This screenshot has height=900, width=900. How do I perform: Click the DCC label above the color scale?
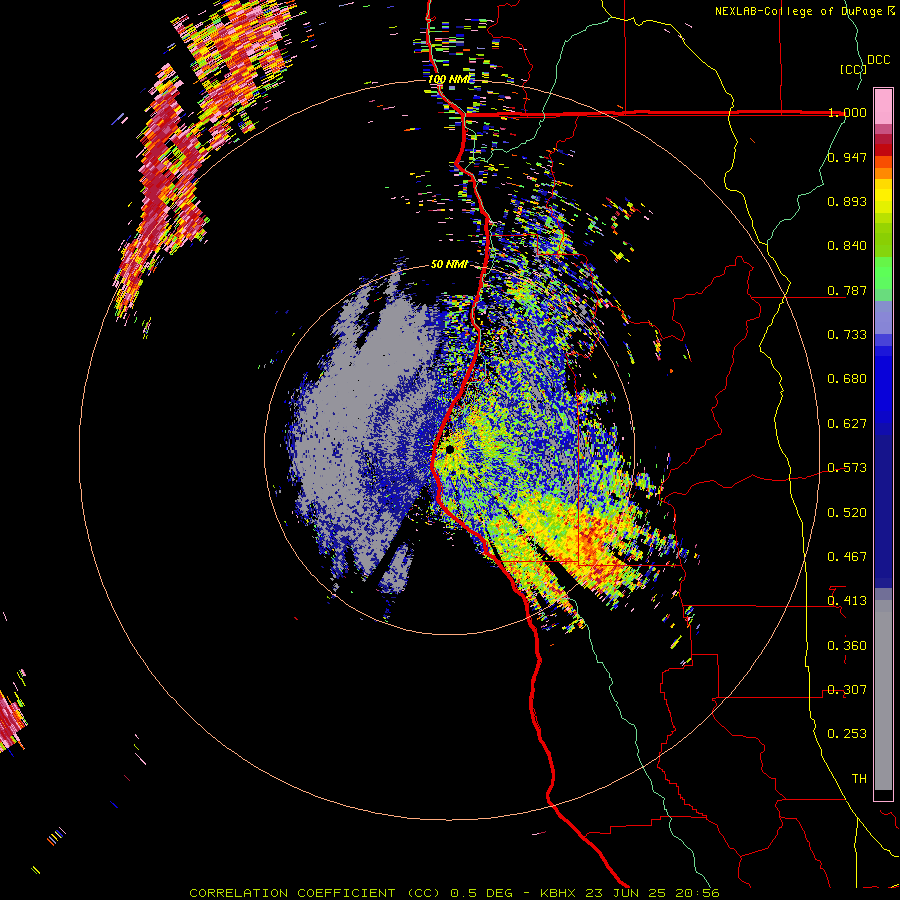click(878, 60)
